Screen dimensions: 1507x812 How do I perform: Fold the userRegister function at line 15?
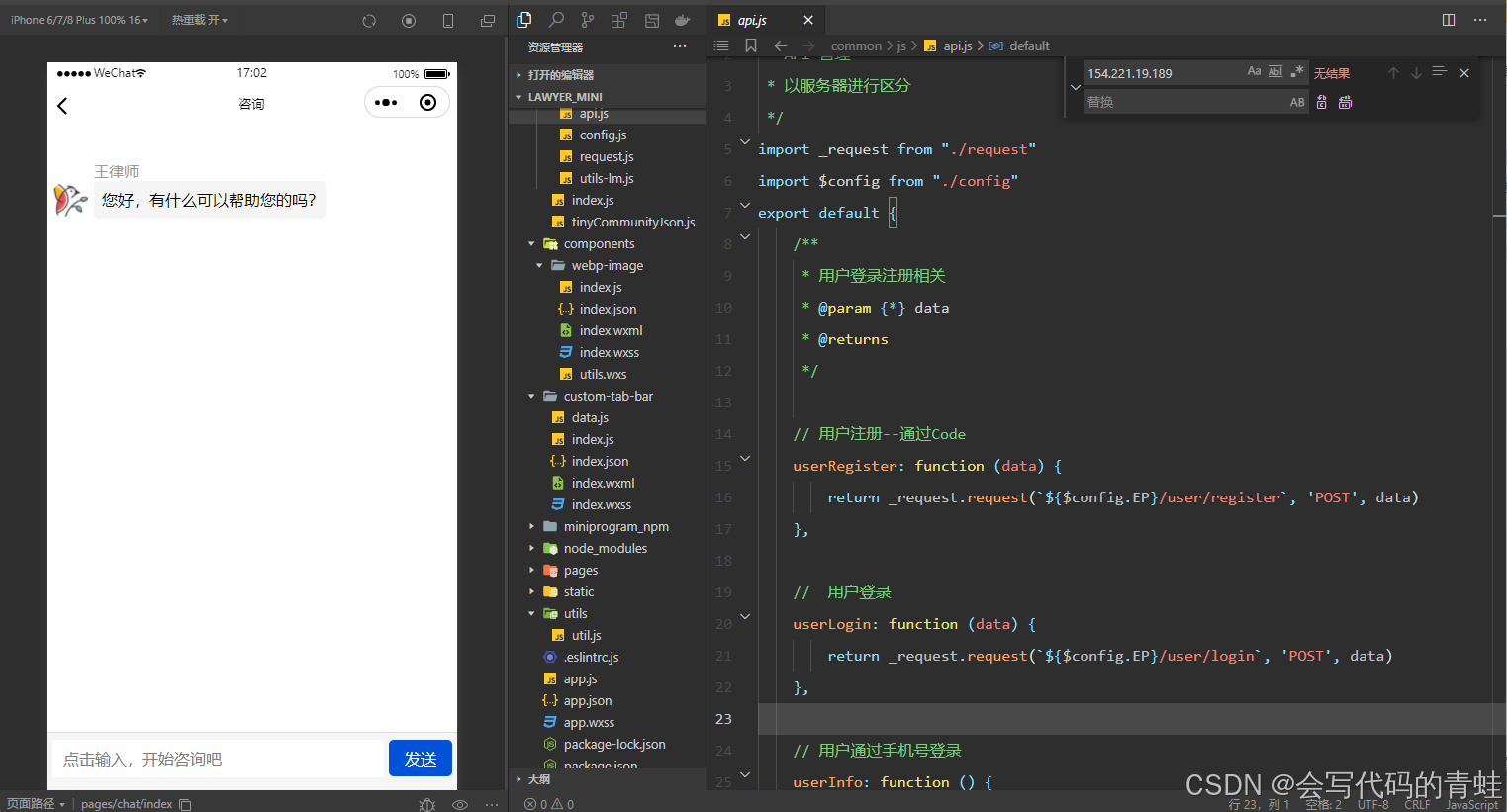tap(745, 458)
